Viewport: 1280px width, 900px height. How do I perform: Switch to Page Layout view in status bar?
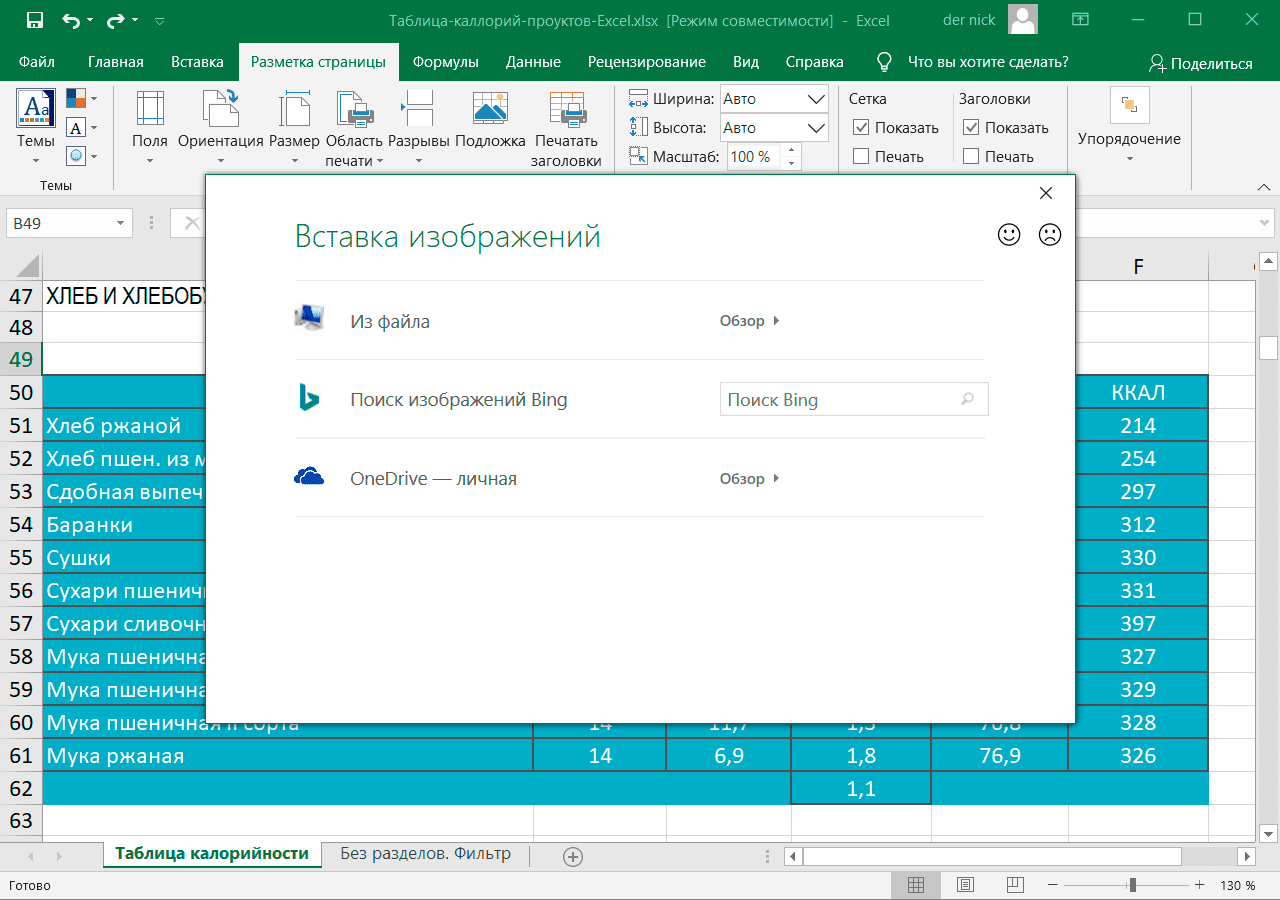(965, 885)
